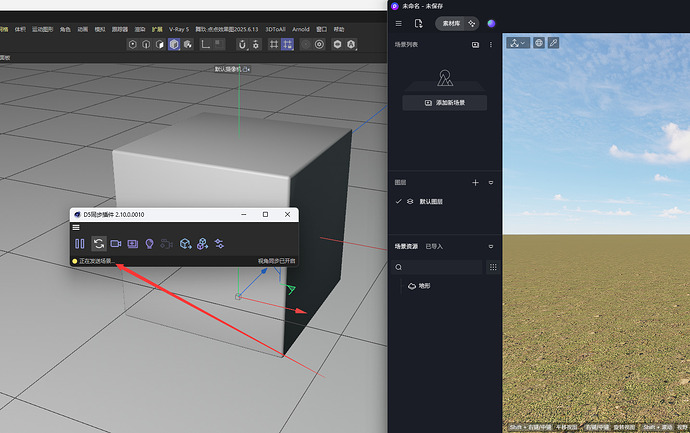The width and height of the screenshot is (690, 433).
Task: Click the scene resources search field
Action: [442, 267]
